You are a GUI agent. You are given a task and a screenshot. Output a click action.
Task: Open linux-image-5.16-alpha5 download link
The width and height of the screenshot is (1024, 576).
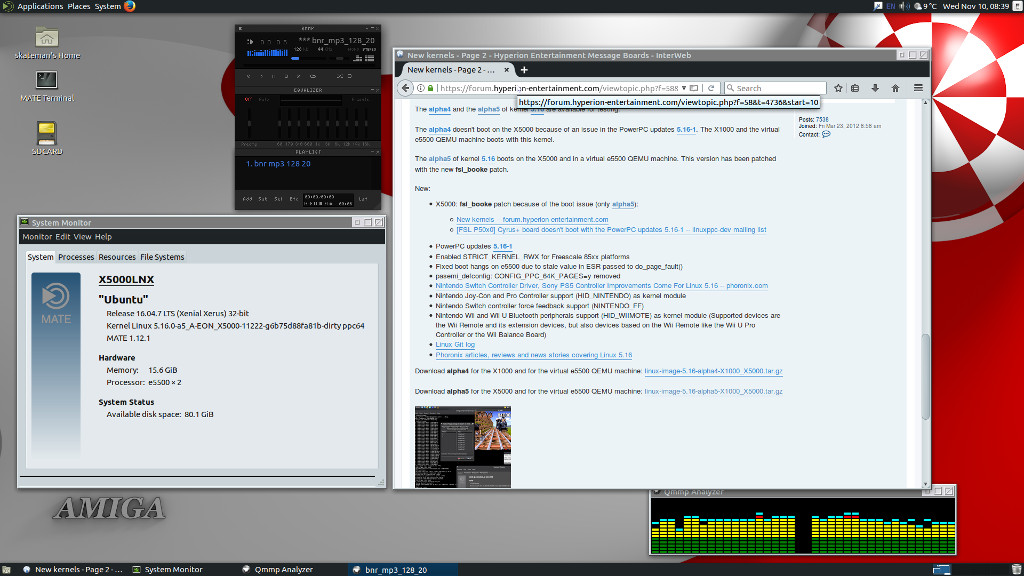(x=713, y=391)
